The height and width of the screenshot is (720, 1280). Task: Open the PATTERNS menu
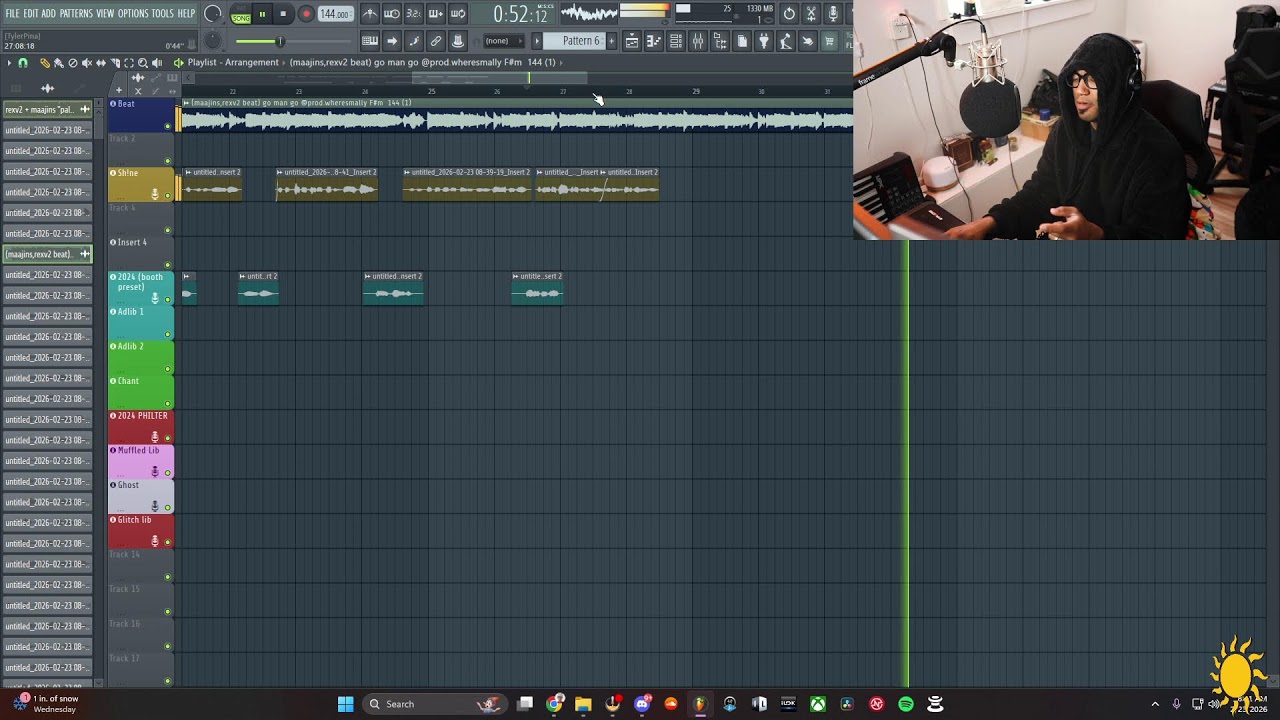(x=76, y=14)
